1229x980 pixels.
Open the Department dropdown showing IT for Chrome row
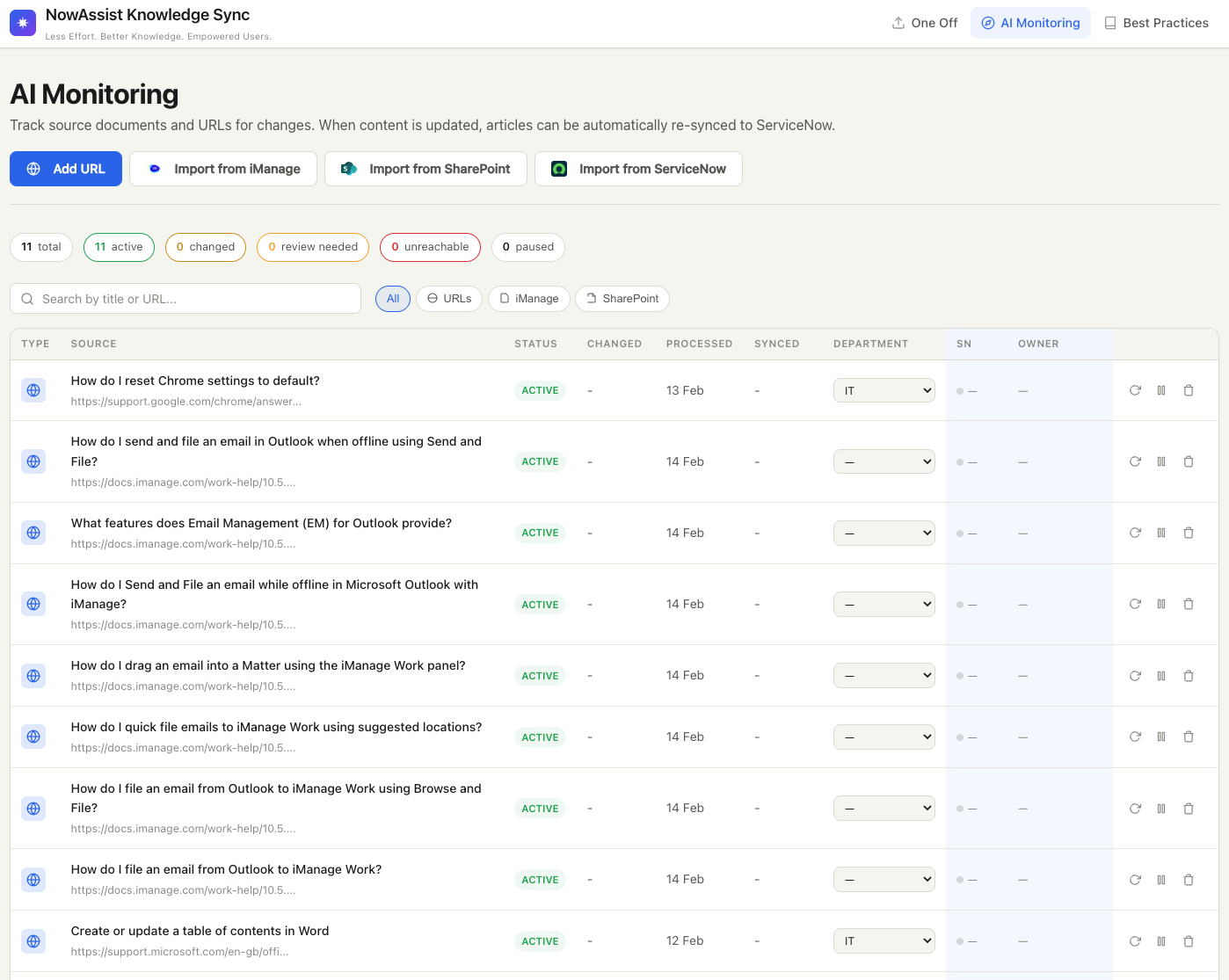click(884, 389)
